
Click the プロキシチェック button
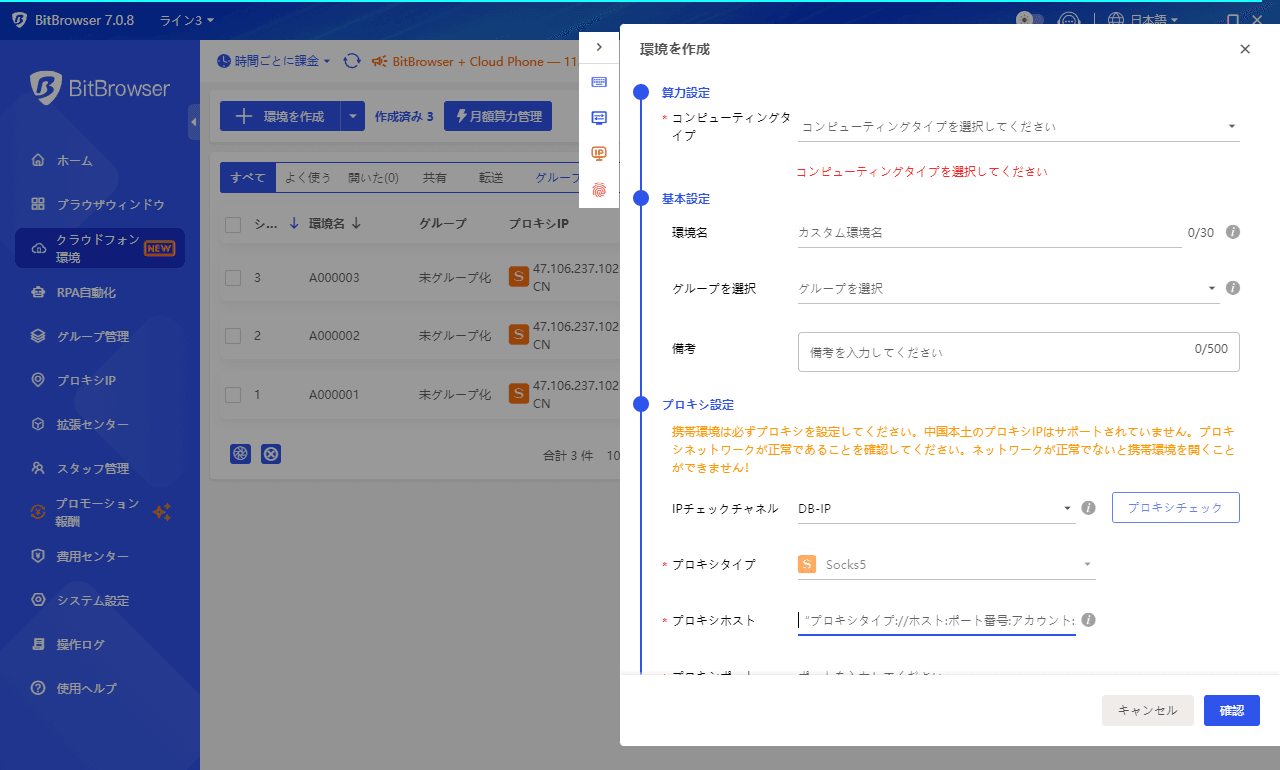[1175, 507]
